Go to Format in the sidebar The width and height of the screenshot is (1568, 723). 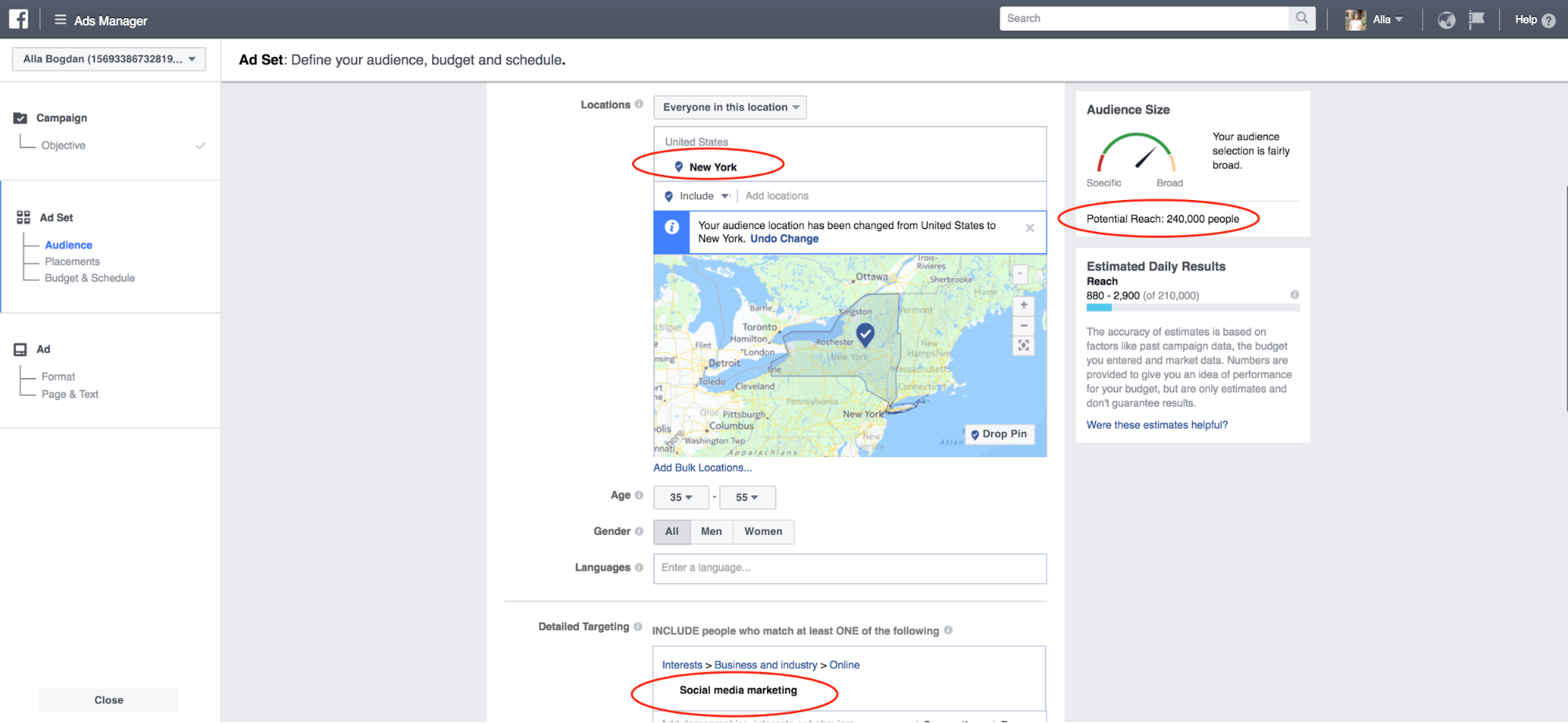tap(58, 377)
